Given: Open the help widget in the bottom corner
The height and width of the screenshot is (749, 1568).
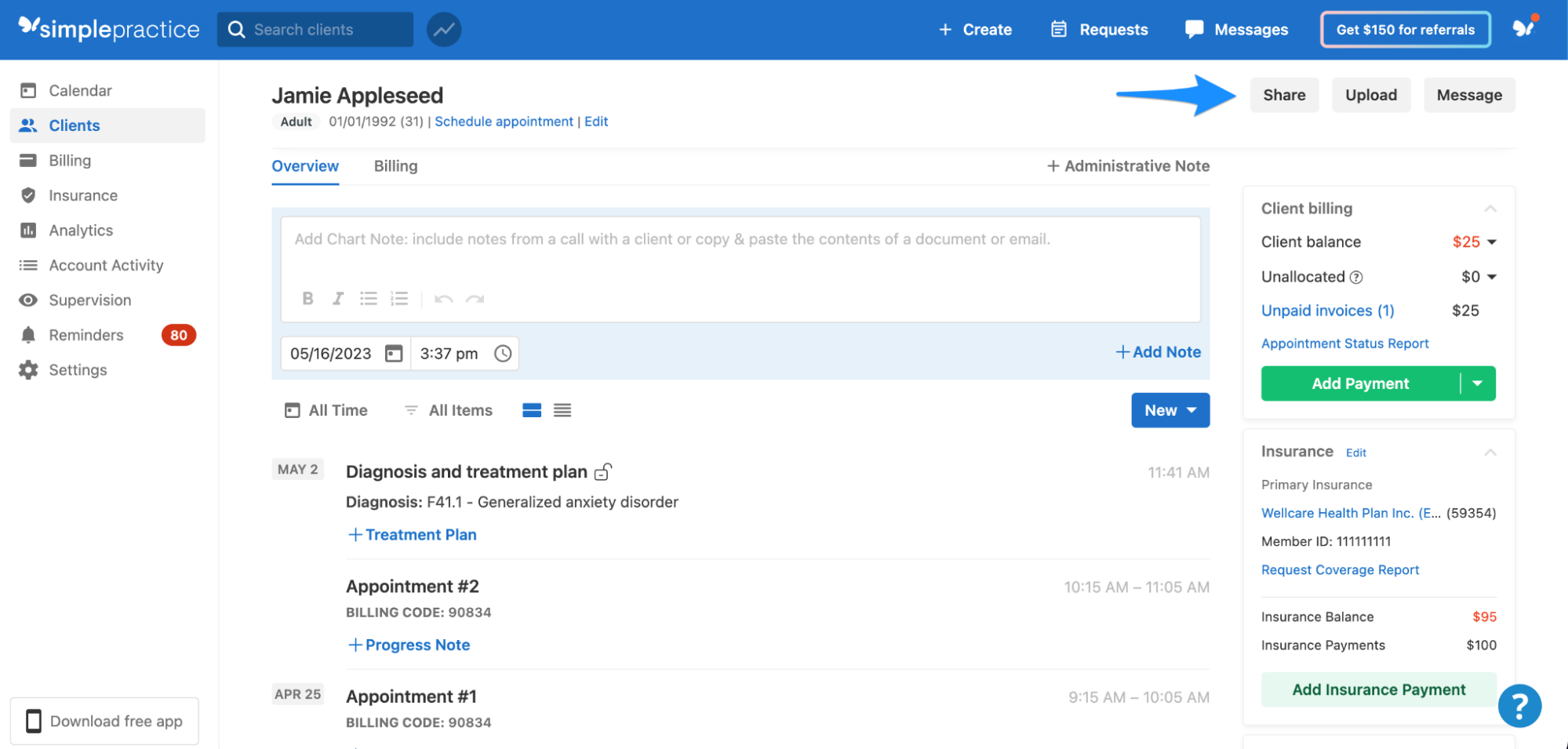Looking at the screenshot, I should tap(1520, 706).
